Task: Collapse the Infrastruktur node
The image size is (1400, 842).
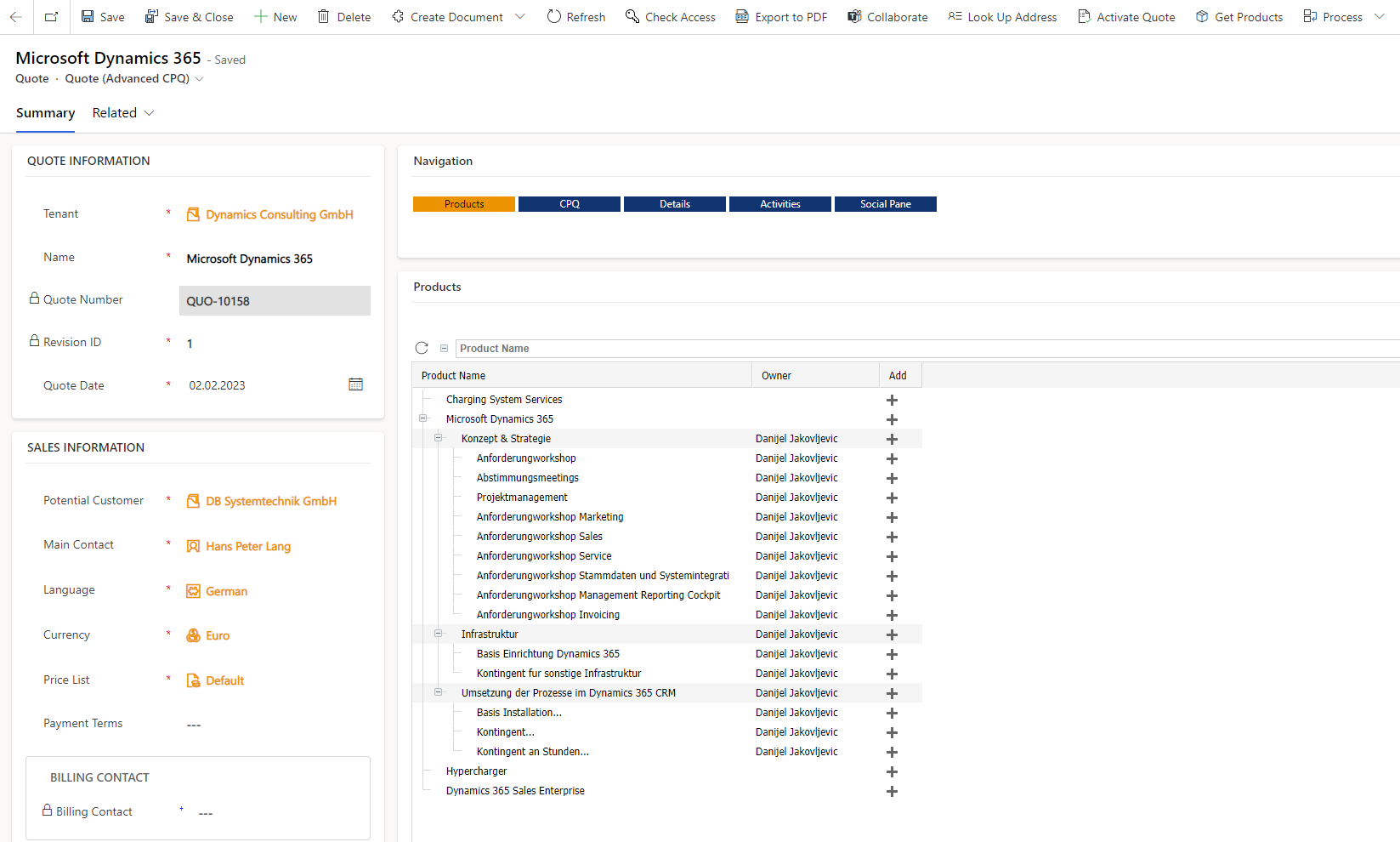Action: tap(439, 634)
